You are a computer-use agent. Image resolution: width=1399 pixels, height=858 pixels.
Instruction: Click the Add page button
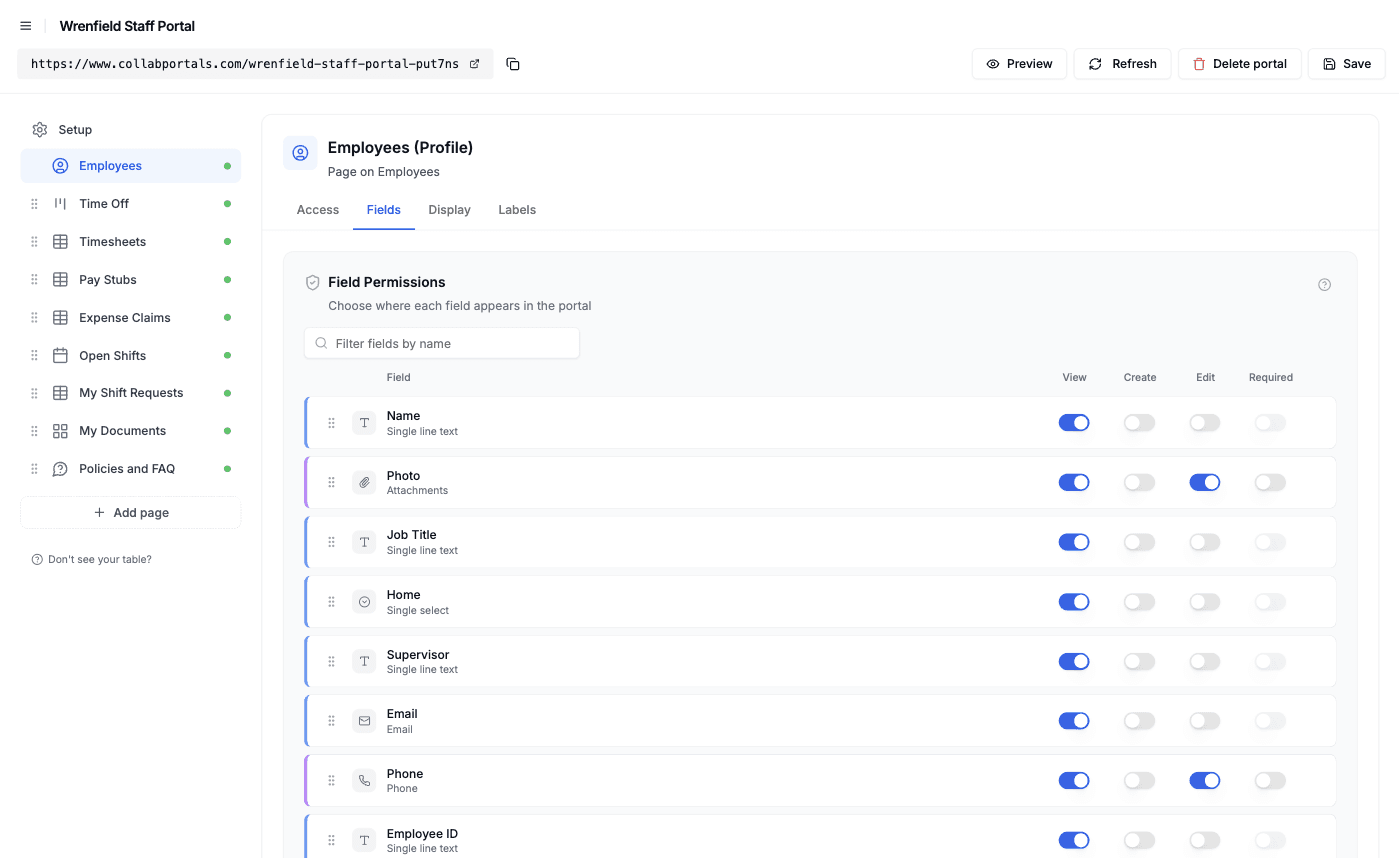point(131,513)
